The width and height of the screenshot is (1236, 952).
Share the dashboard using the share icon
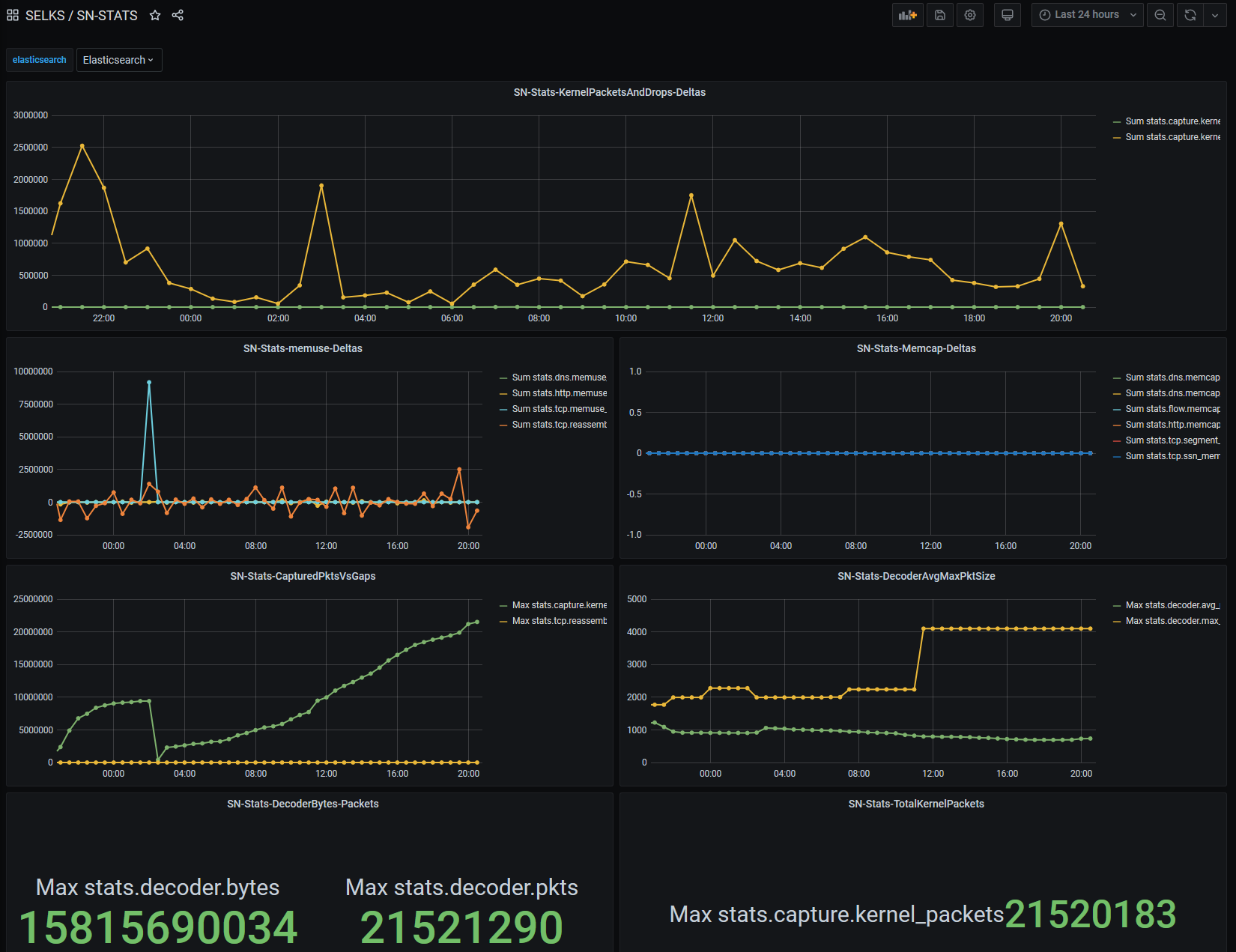point(178,15)
